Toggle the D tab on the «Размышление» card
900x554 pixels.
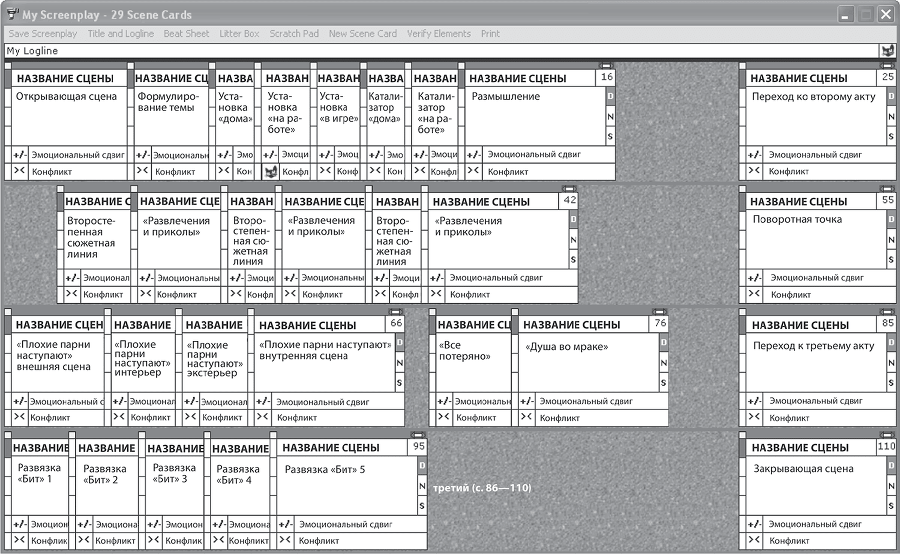(610, 97)
